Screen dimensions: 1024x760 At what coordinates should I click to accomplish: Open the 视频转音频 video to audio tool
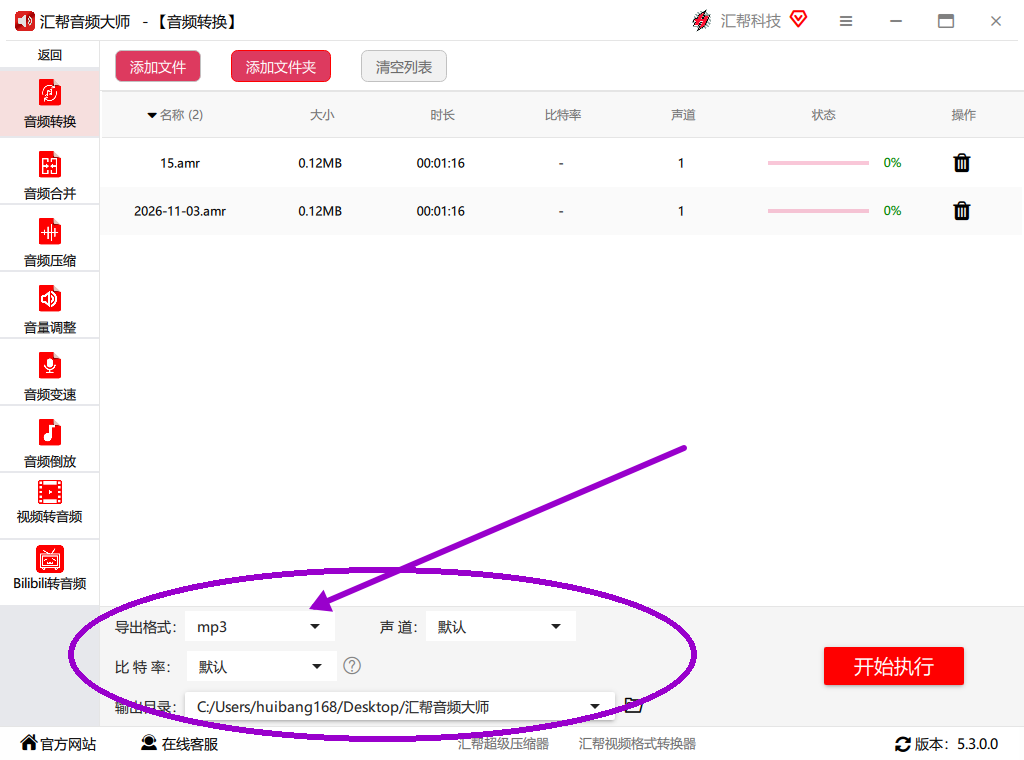pyautogui.click(x=50, y=503)
